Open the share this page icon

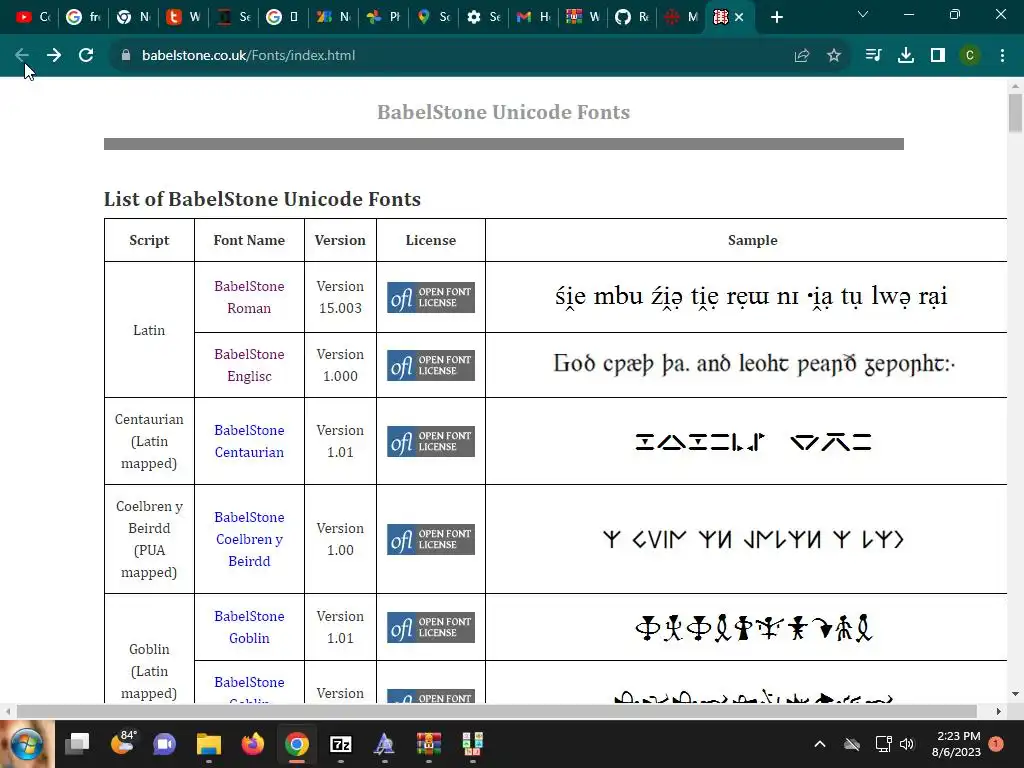802,56
